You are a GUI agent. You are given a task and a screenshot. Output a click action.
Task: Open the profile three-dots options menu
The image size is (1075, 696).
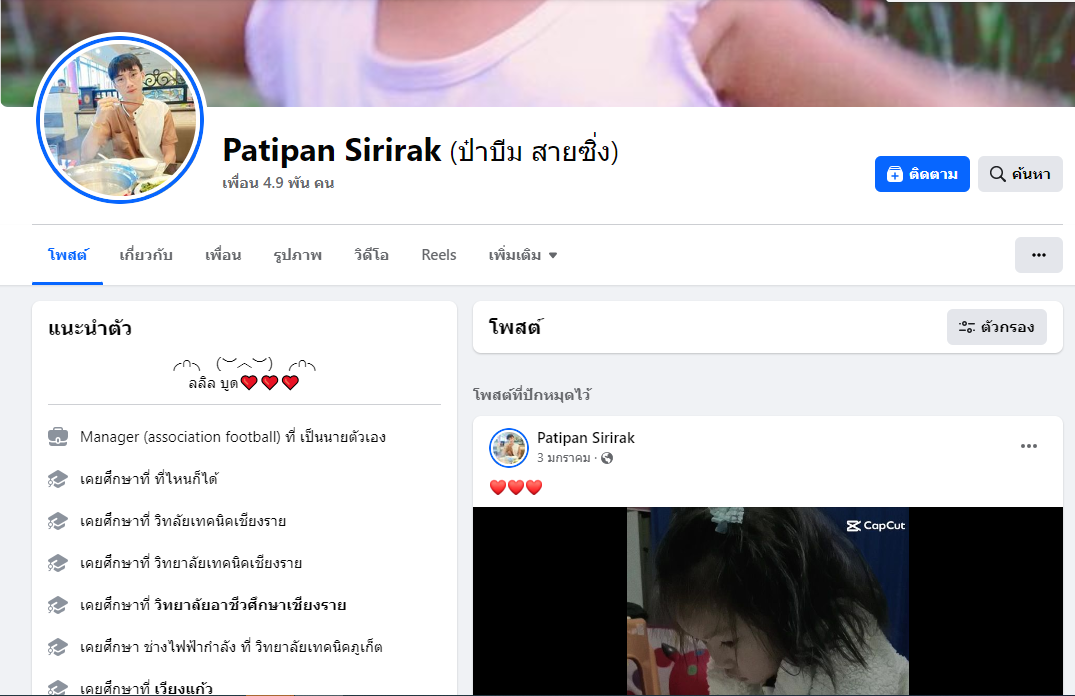tap(1038, 255)
